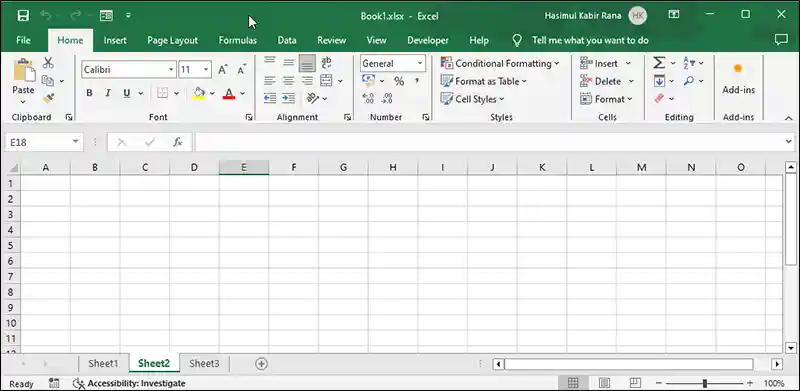Image resolution: width=800 pixels, height=391 pixels.
Task: Decrease indent
Action: pos(270,98)
